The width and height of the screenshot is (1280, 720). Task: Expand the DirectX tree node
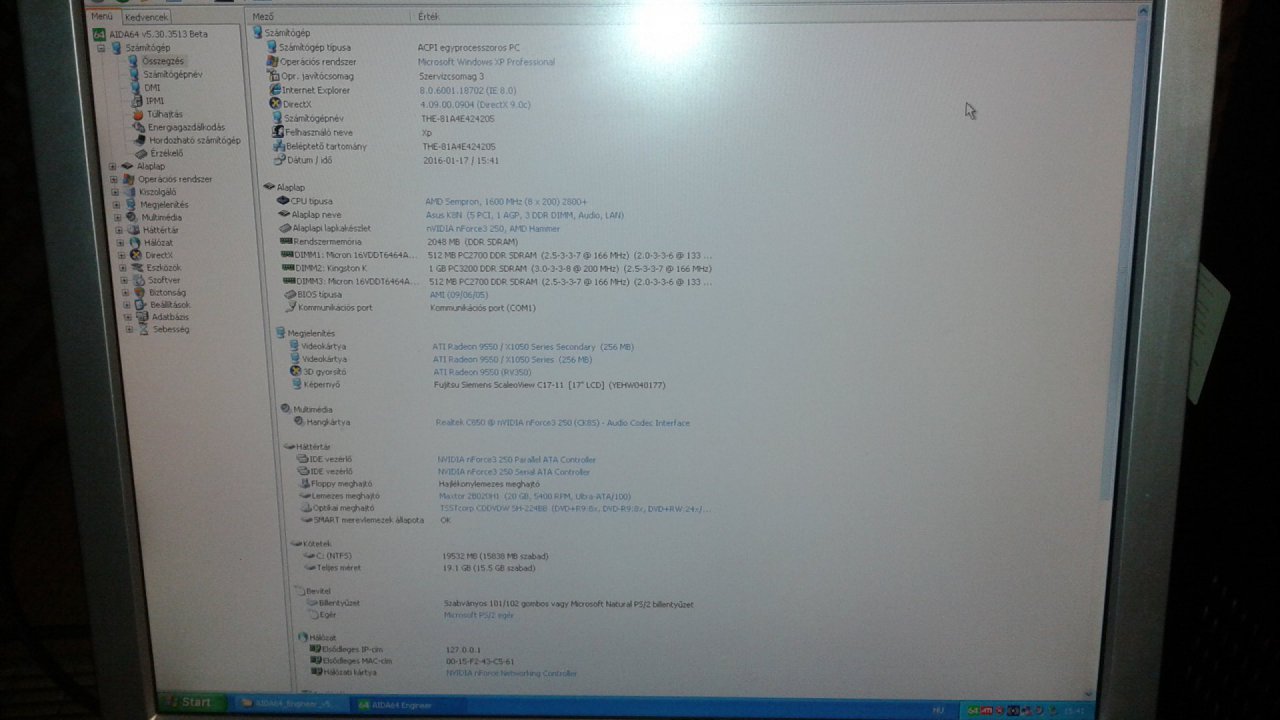click(121, 255)
